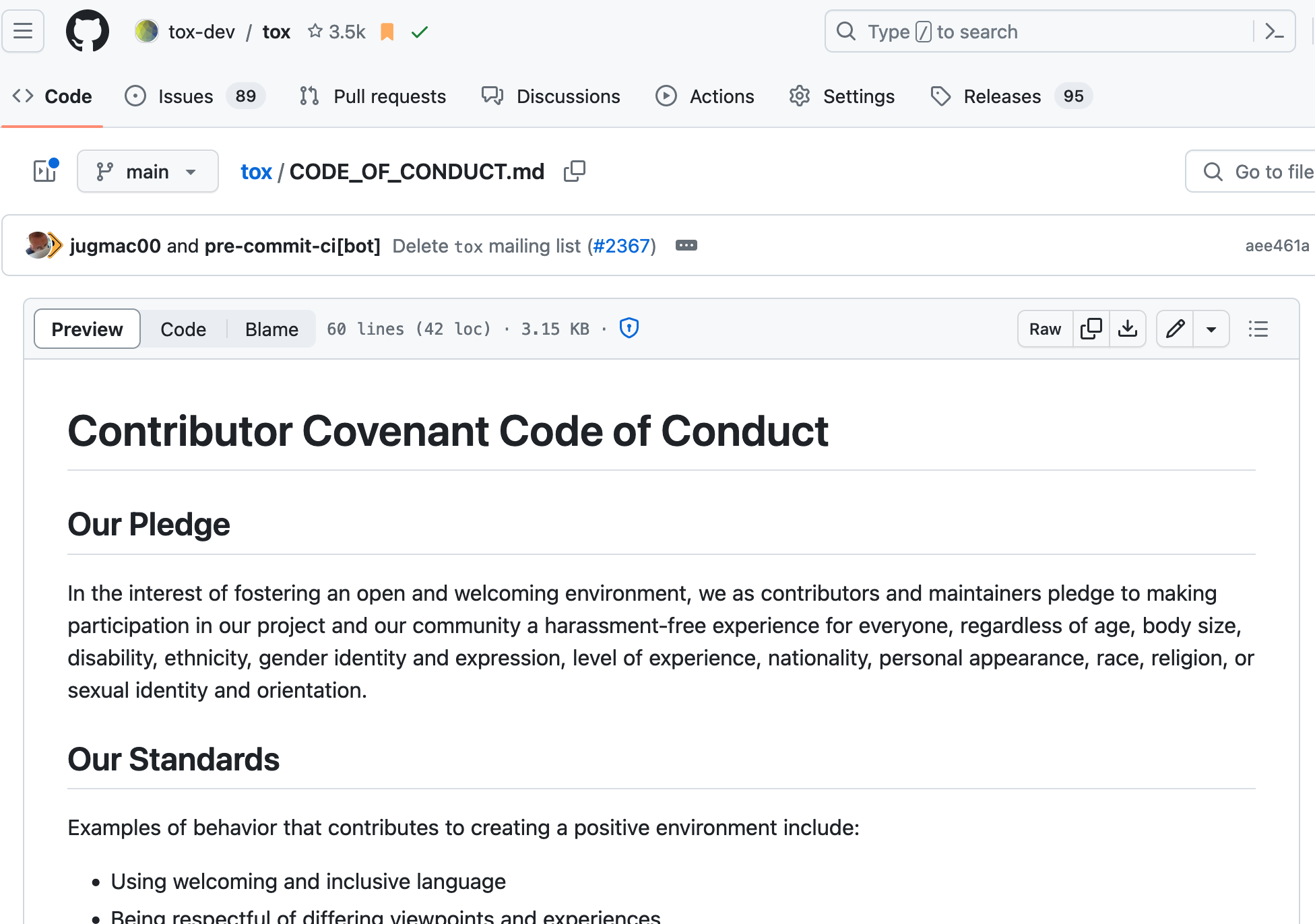The width and height of the screenshot is (1315, 924).
Task: Open the document outline icon
Action: (1258, 329)
